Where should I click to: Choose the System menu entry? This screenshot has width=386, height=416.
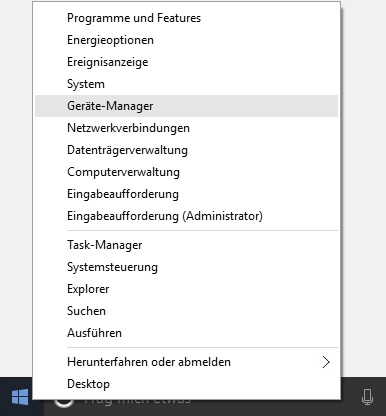click(x=186, y=84)
